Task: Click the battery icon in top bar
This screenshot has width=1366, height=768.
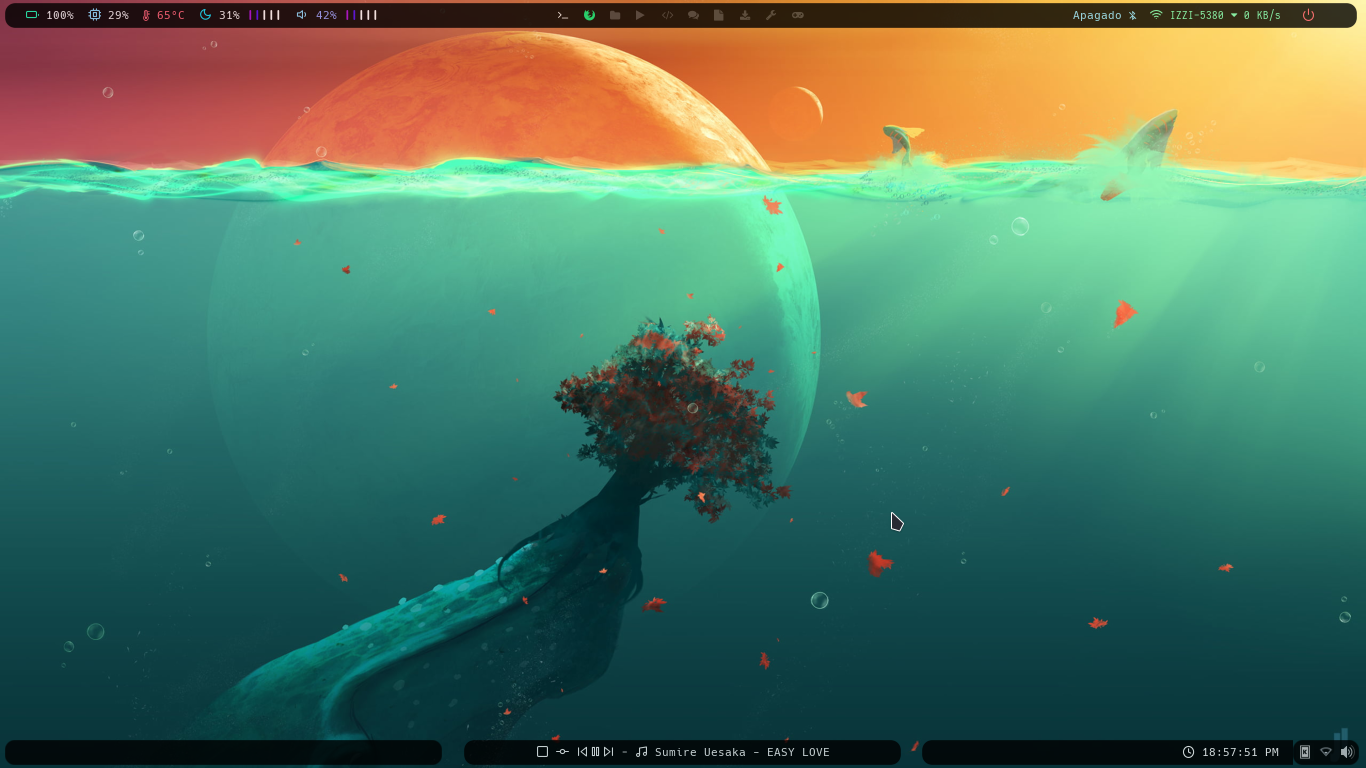Action: pyautogui.click(x=32, y=15)
